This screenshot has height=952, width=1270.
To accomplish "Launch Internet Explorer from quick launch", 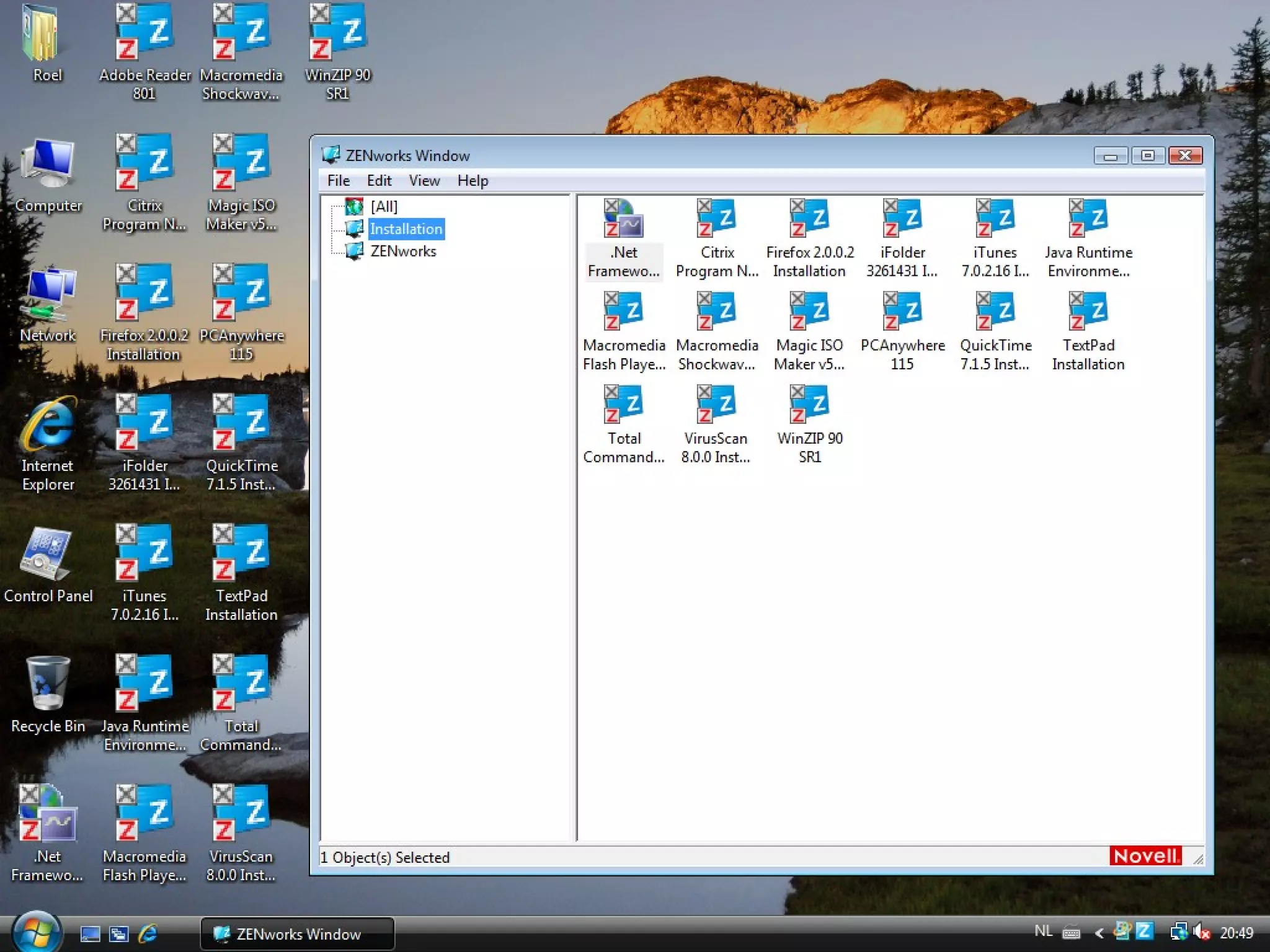I will (x=148, y=933).
